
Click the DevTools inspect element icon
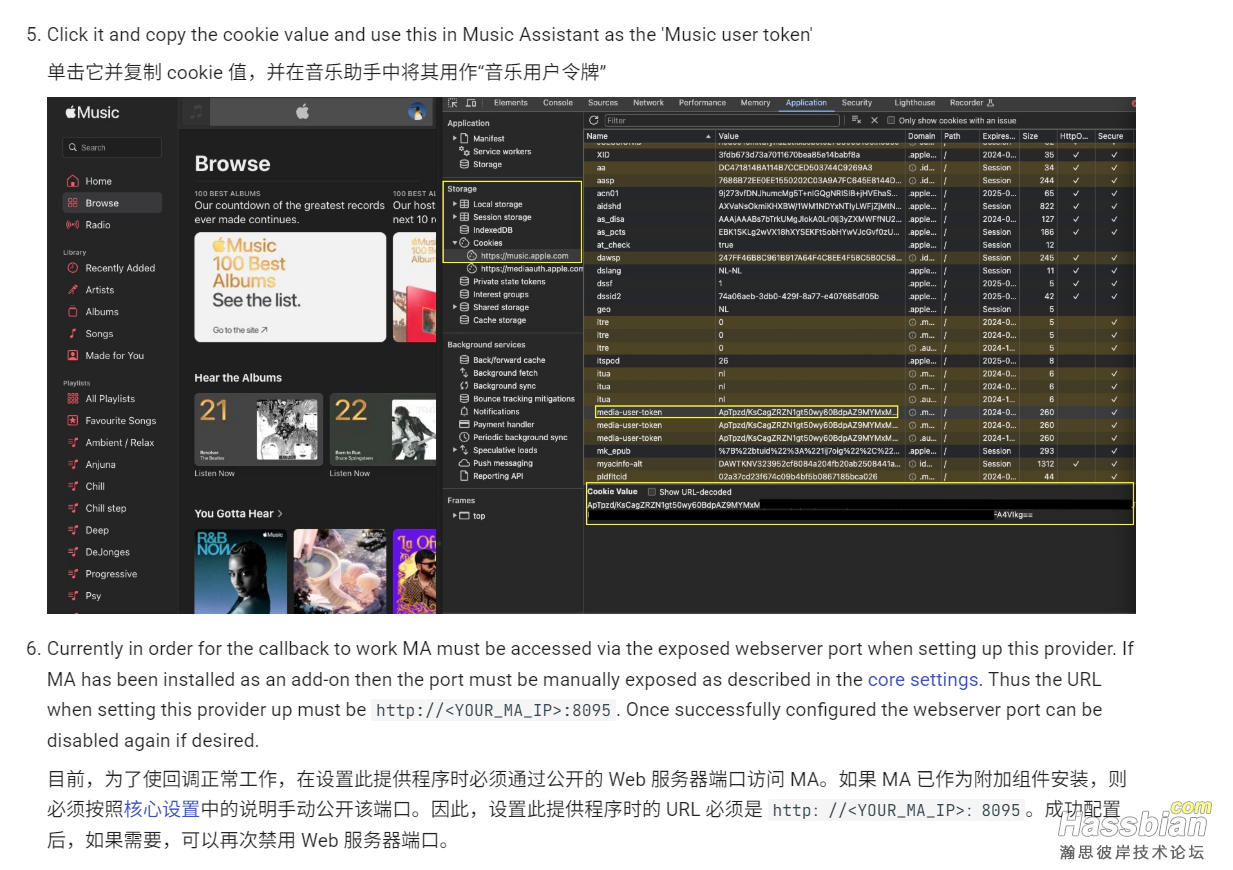click(x=453, y=103)
